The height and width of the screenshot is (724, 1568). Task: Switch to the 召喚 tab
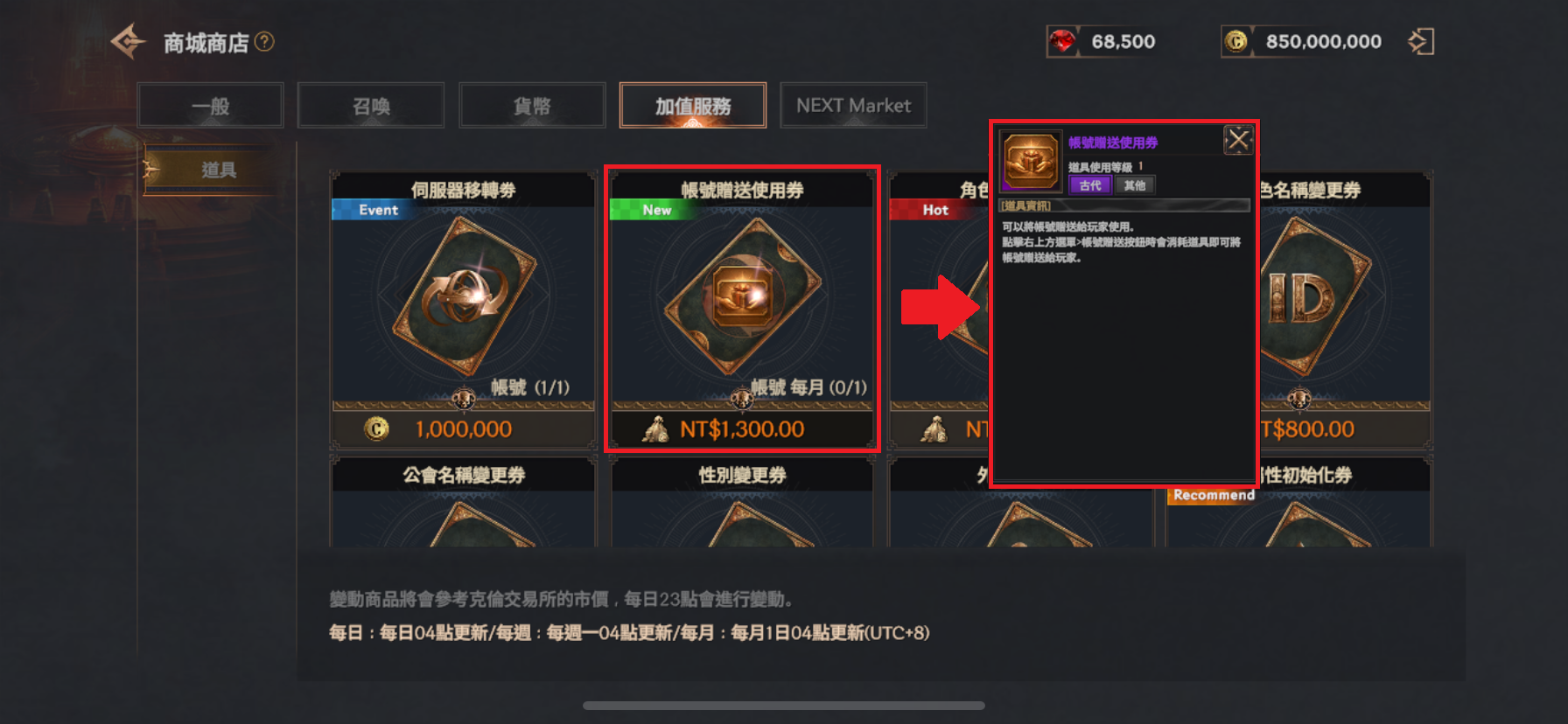(371, 106)
